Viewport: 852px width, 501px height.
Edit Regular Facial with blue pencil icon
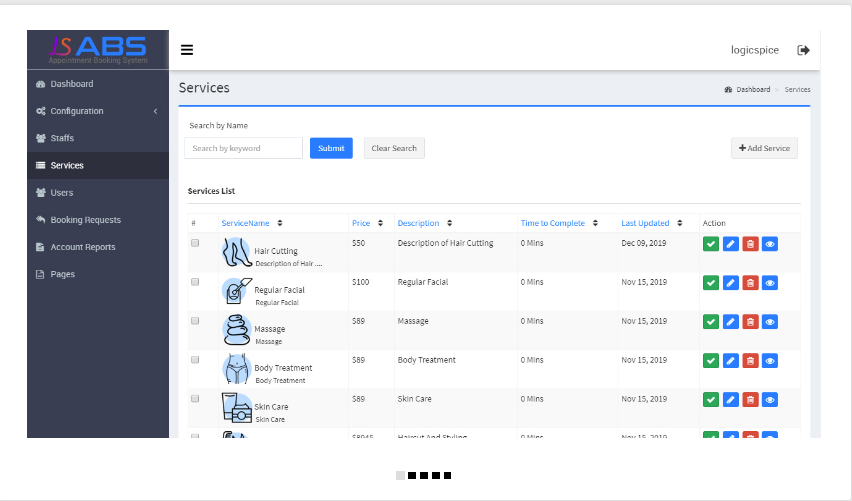pyautogui.click(x=730, y=283)
